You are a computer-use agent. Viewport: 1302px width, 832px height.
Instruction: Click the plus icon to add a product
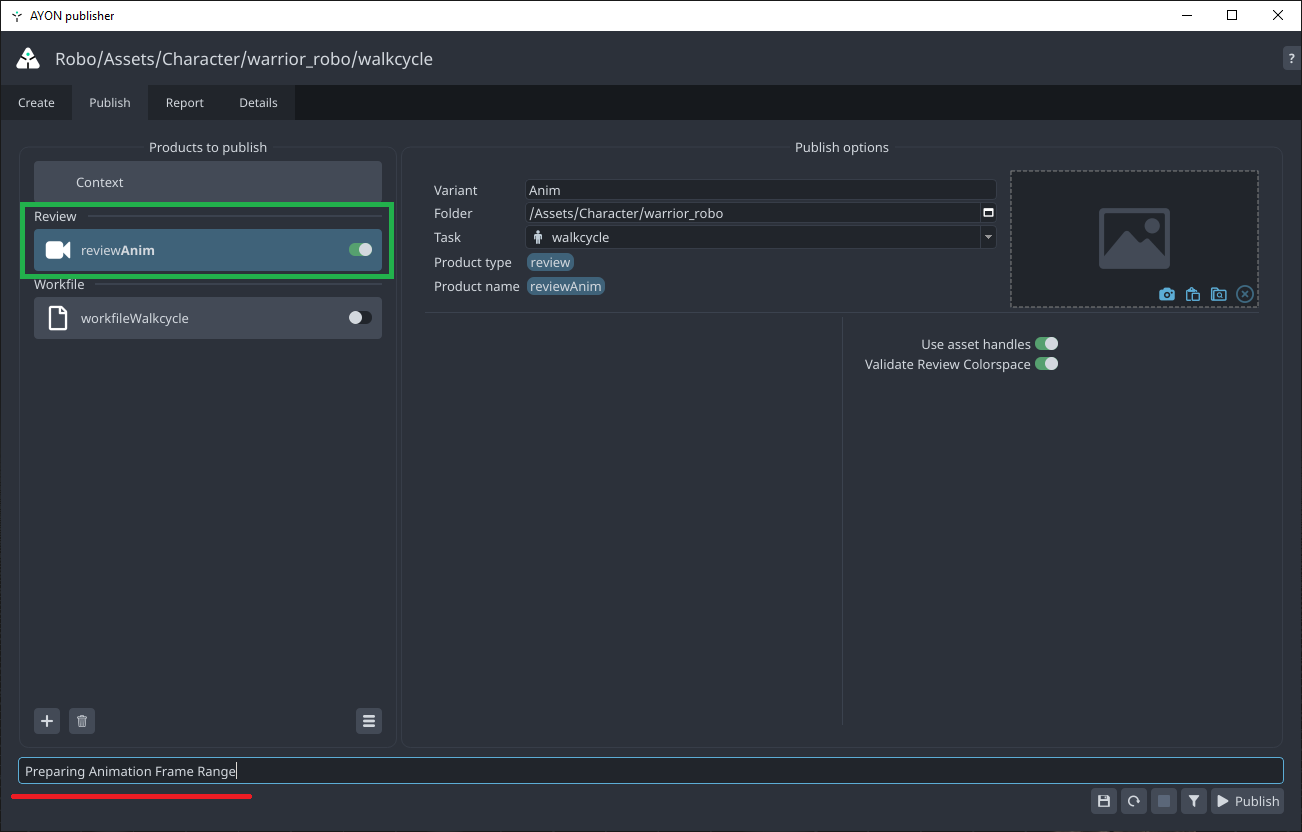(47, 720)
